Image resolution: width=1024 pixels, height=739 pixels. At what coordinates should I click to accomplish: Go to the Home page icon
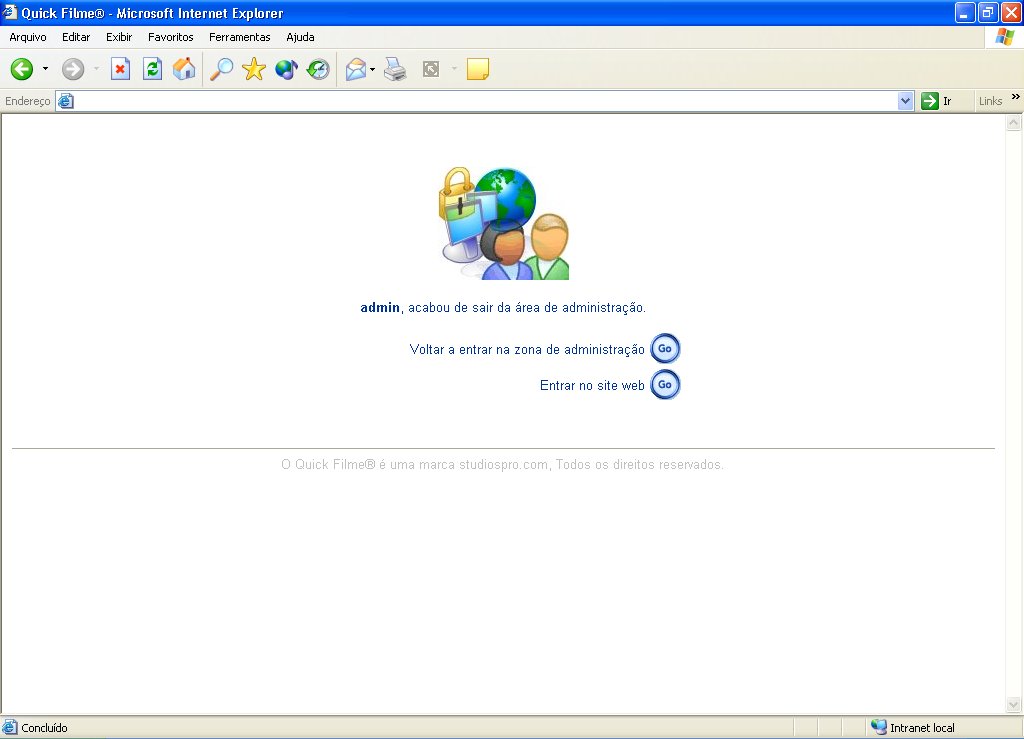[x=184, y=69]
